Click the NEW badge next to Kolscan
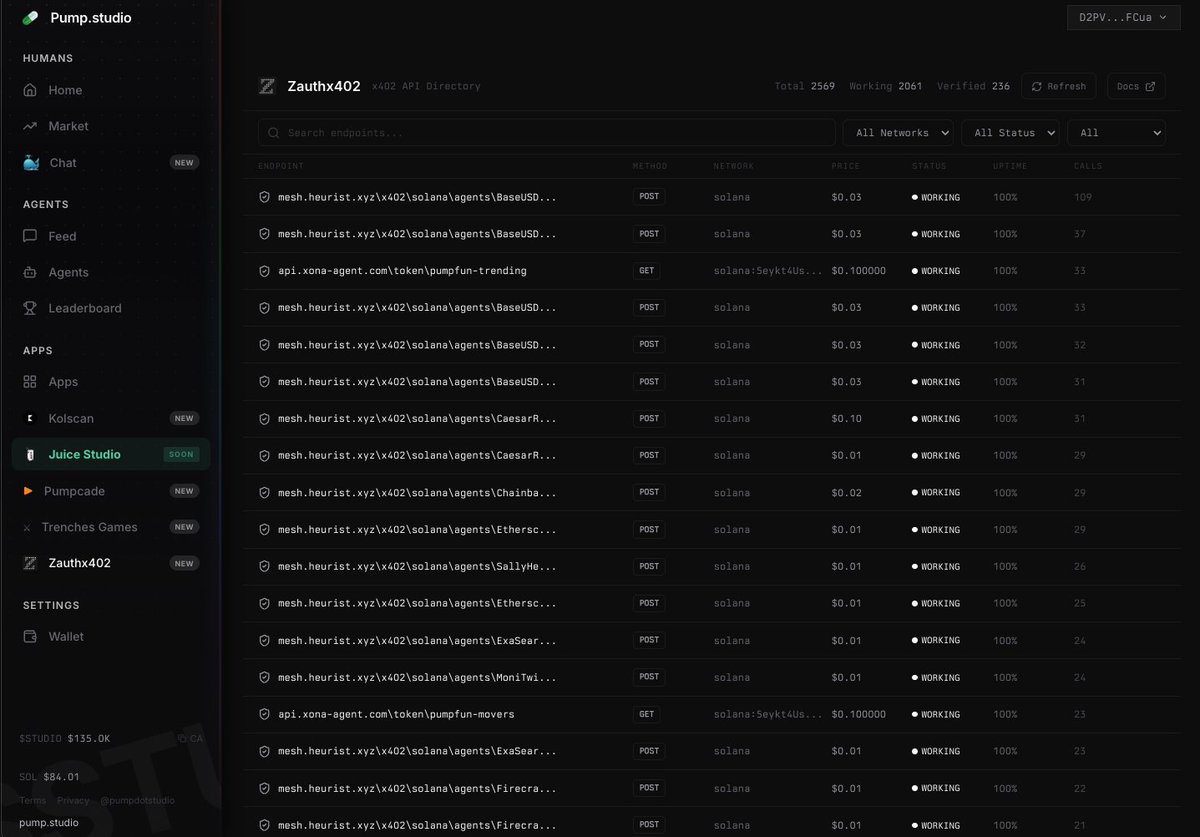The height and width of the screenshot is (837, 1200). (x=184, y=418)
